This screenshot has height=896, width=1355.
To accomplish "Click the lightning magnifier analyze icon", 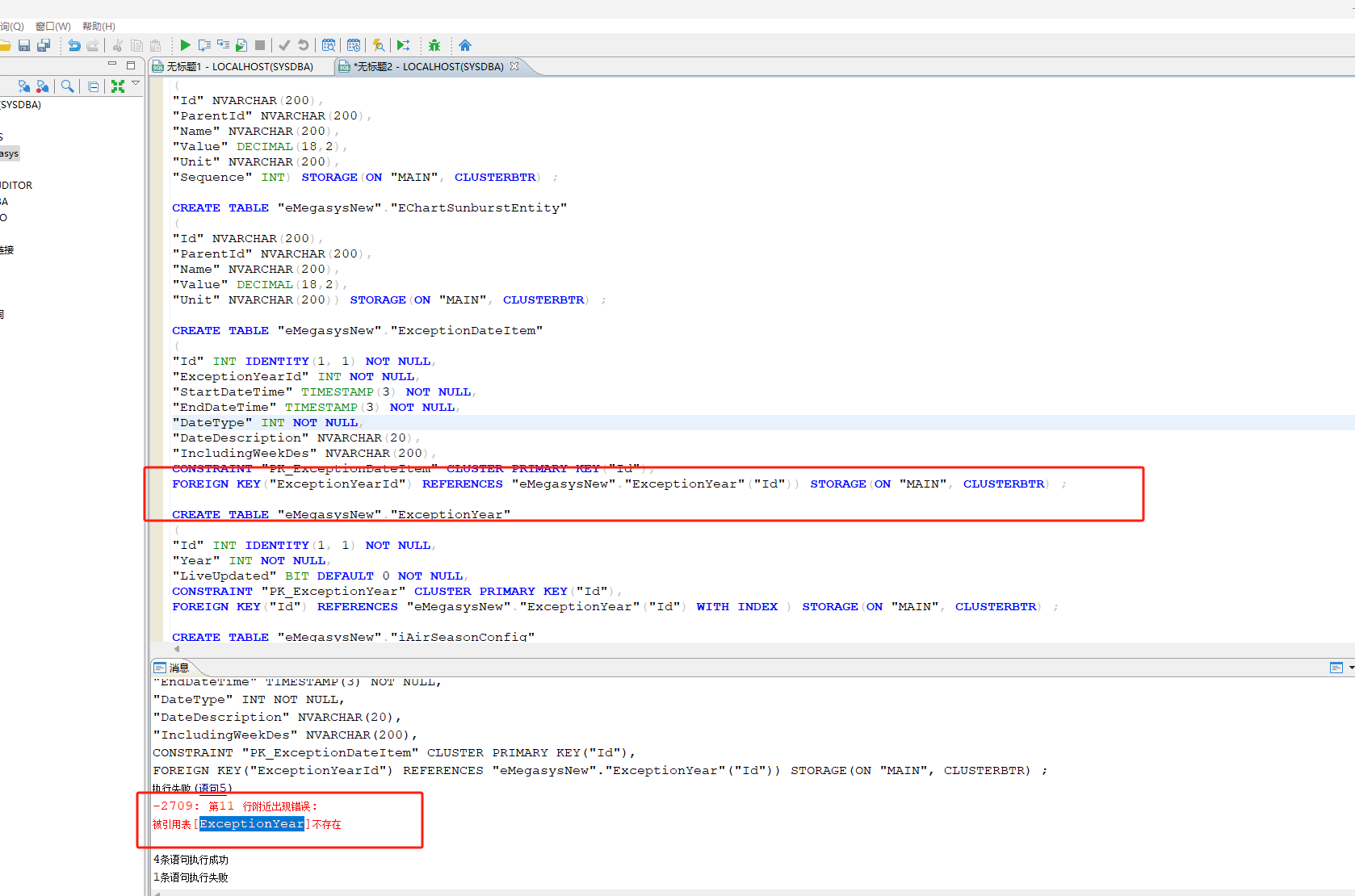I will [x=379, y=45].
